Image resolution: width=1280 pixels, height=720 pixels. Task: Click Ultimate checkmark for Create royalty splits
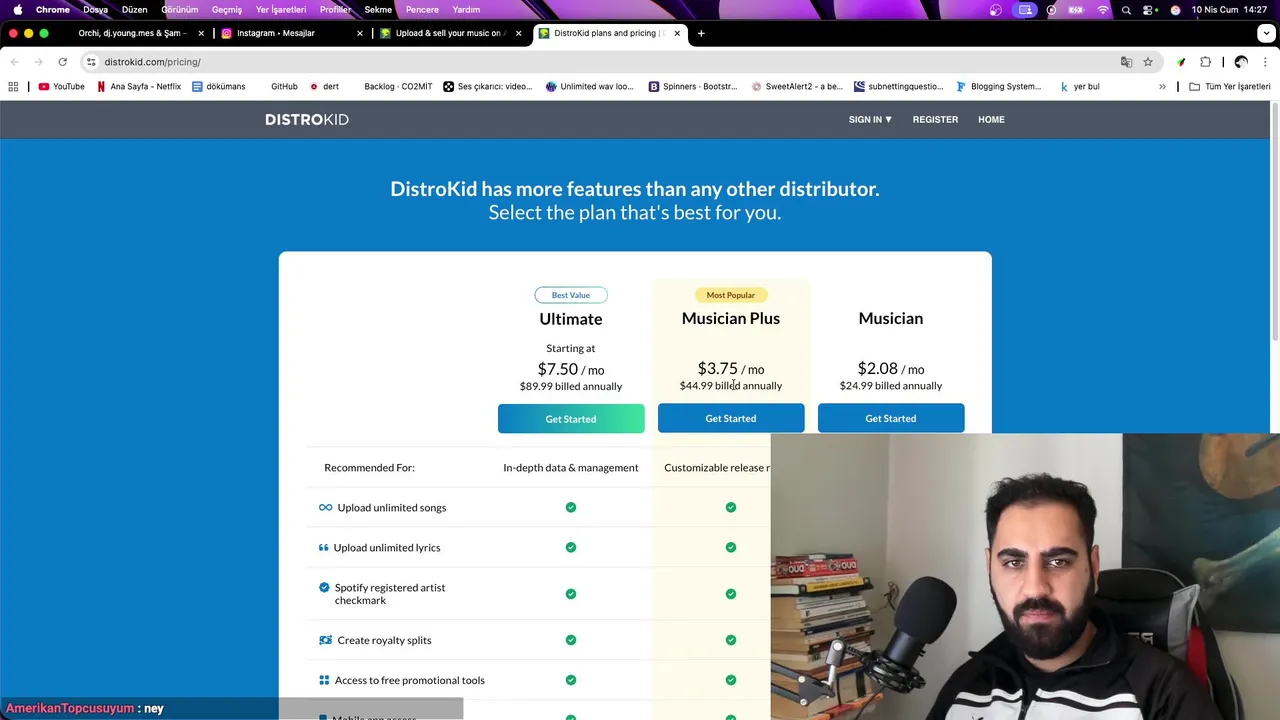(571, 640)
